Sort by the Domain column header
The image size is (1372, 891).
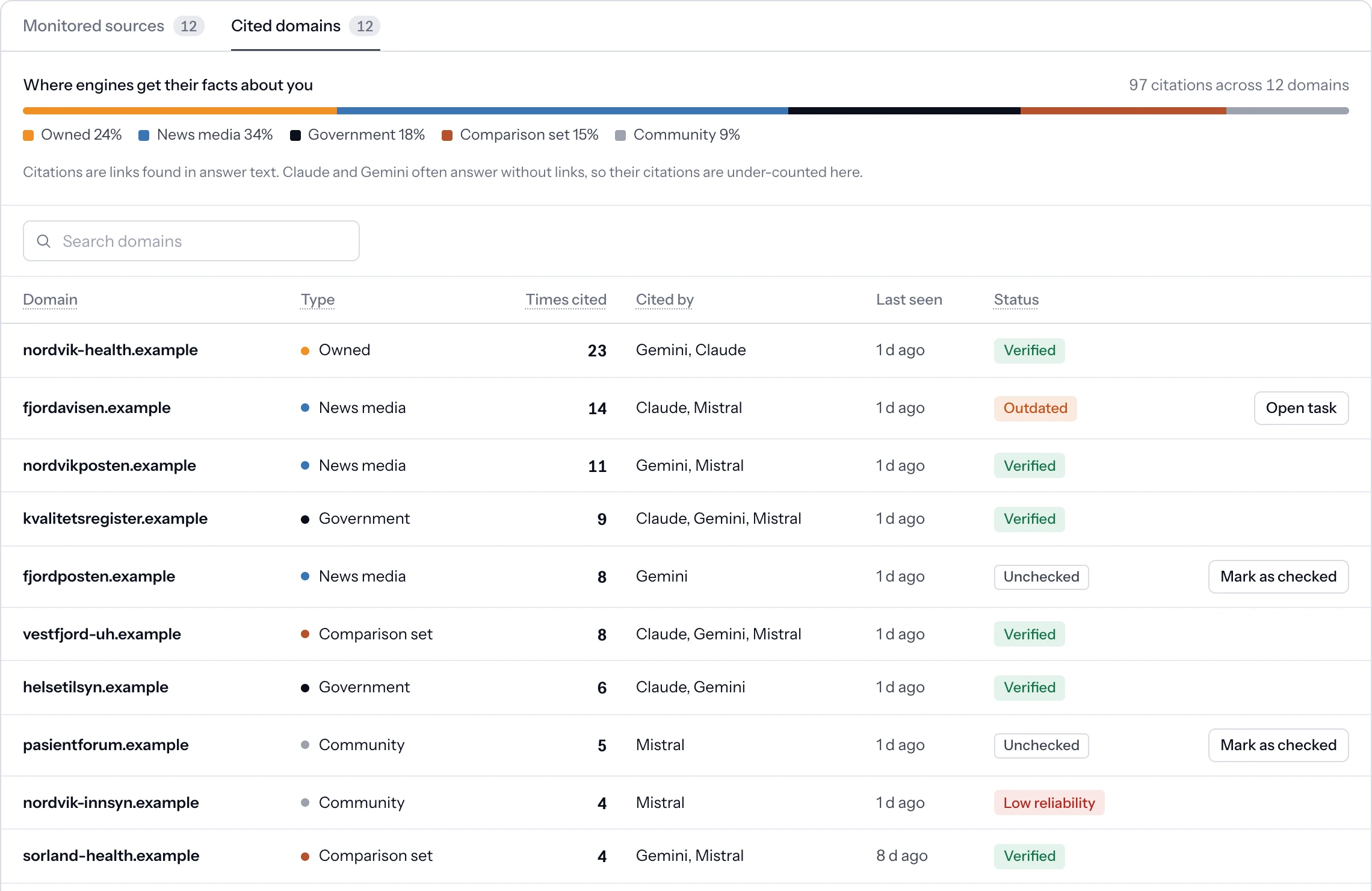(50, 299)
